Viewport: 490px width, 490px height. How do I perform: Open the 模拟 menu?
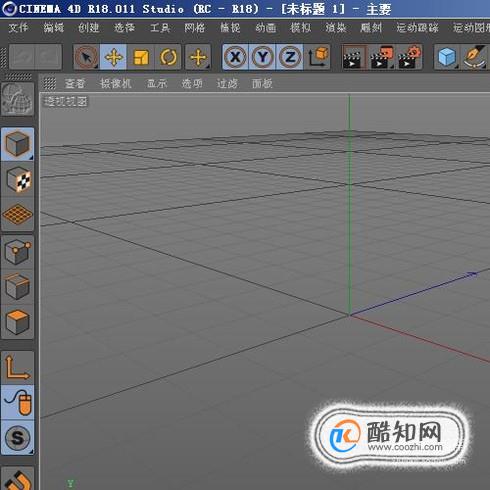301,28
